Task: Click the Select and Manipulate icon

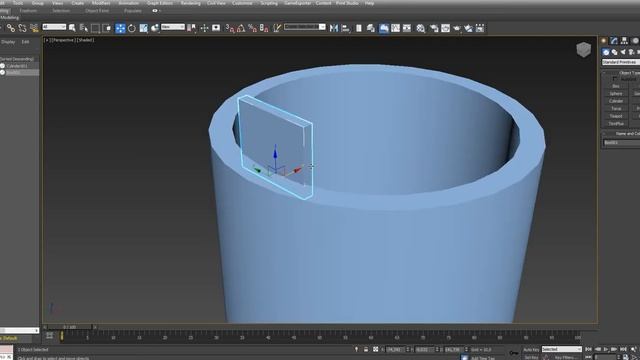Action: click(204, 28)
